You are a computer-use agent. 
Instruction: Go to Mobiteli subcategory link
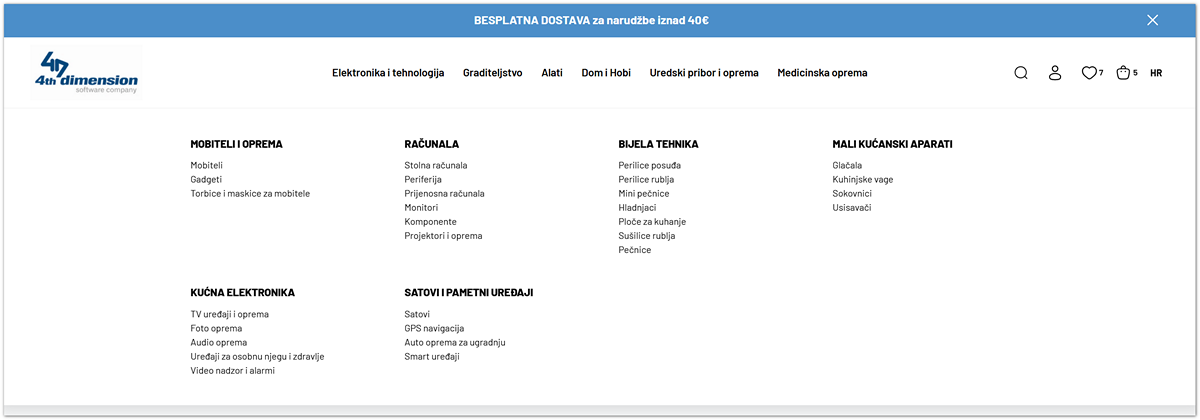pyautogui.click(x=207, y=165)
